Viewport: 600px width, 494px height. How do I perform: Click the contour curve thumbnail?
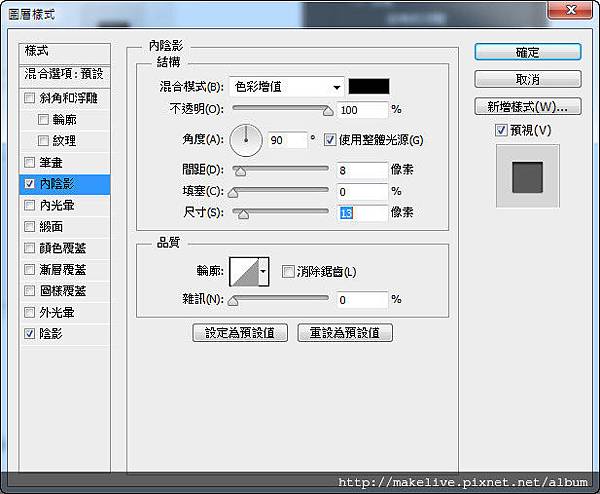(x=244, y=272)
